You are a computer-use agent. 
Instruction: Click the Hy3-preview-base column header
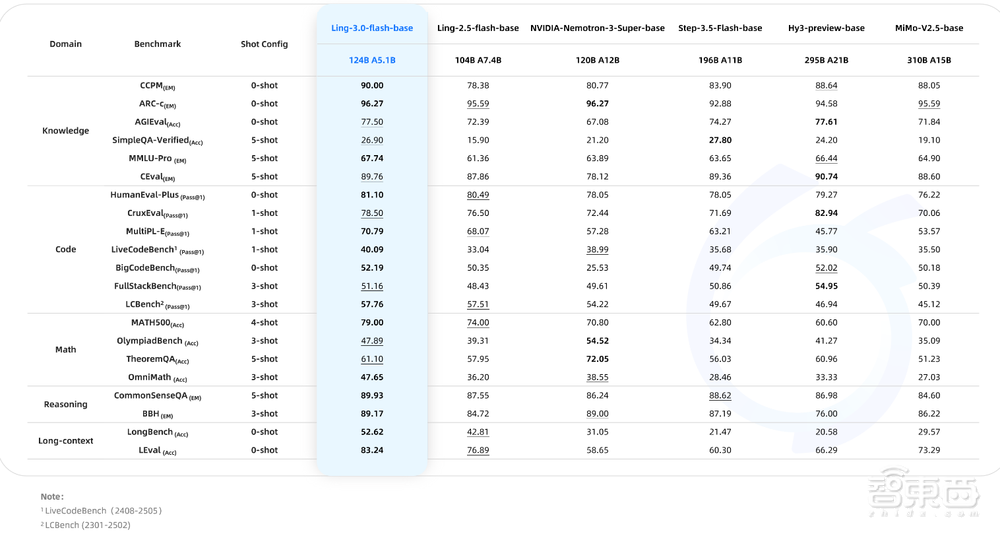click(826, 28)
